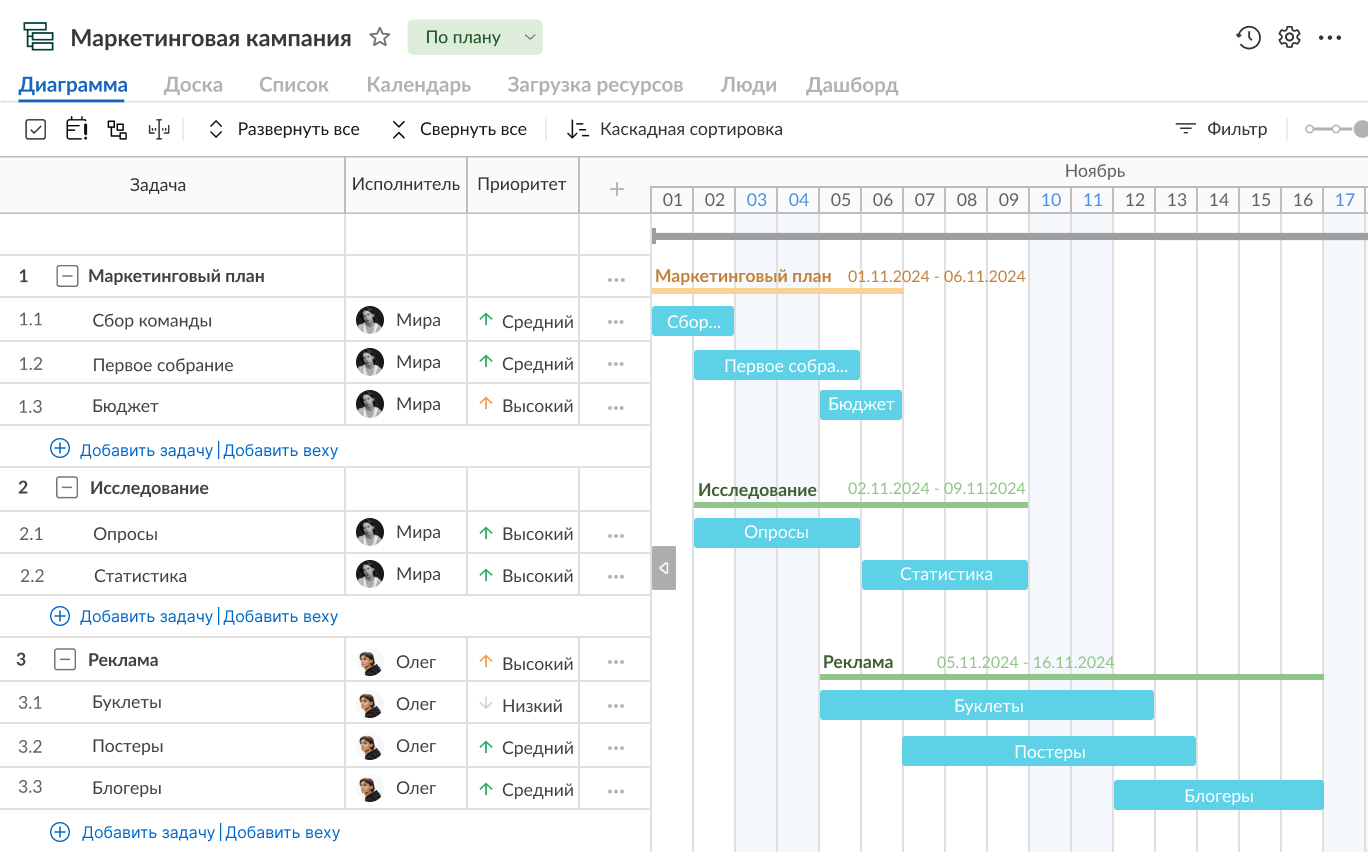Collapse the Реклама group

[65, 660]
